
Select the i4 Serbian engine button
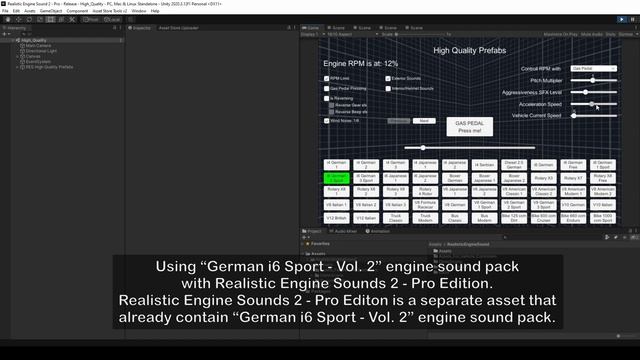tap(484, 165)
